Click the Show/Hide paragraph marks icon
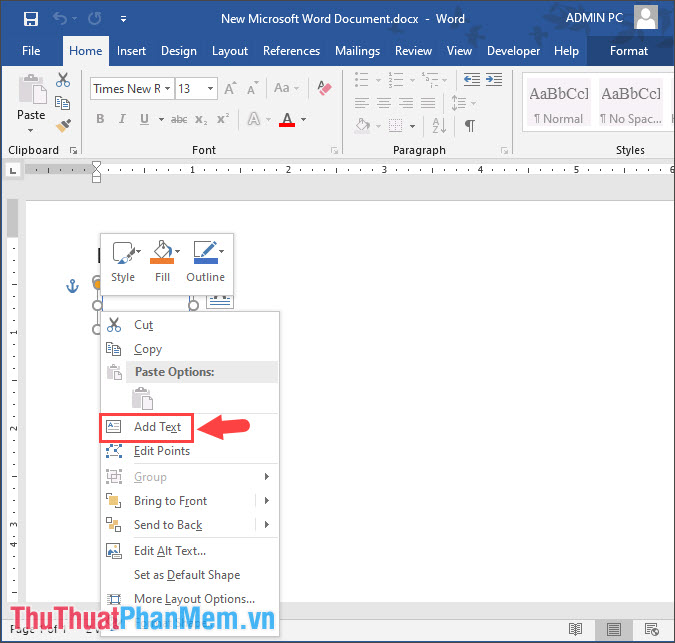Image resolution: width=675 pixels, height=643 pixels. click(x=470, y=126)
